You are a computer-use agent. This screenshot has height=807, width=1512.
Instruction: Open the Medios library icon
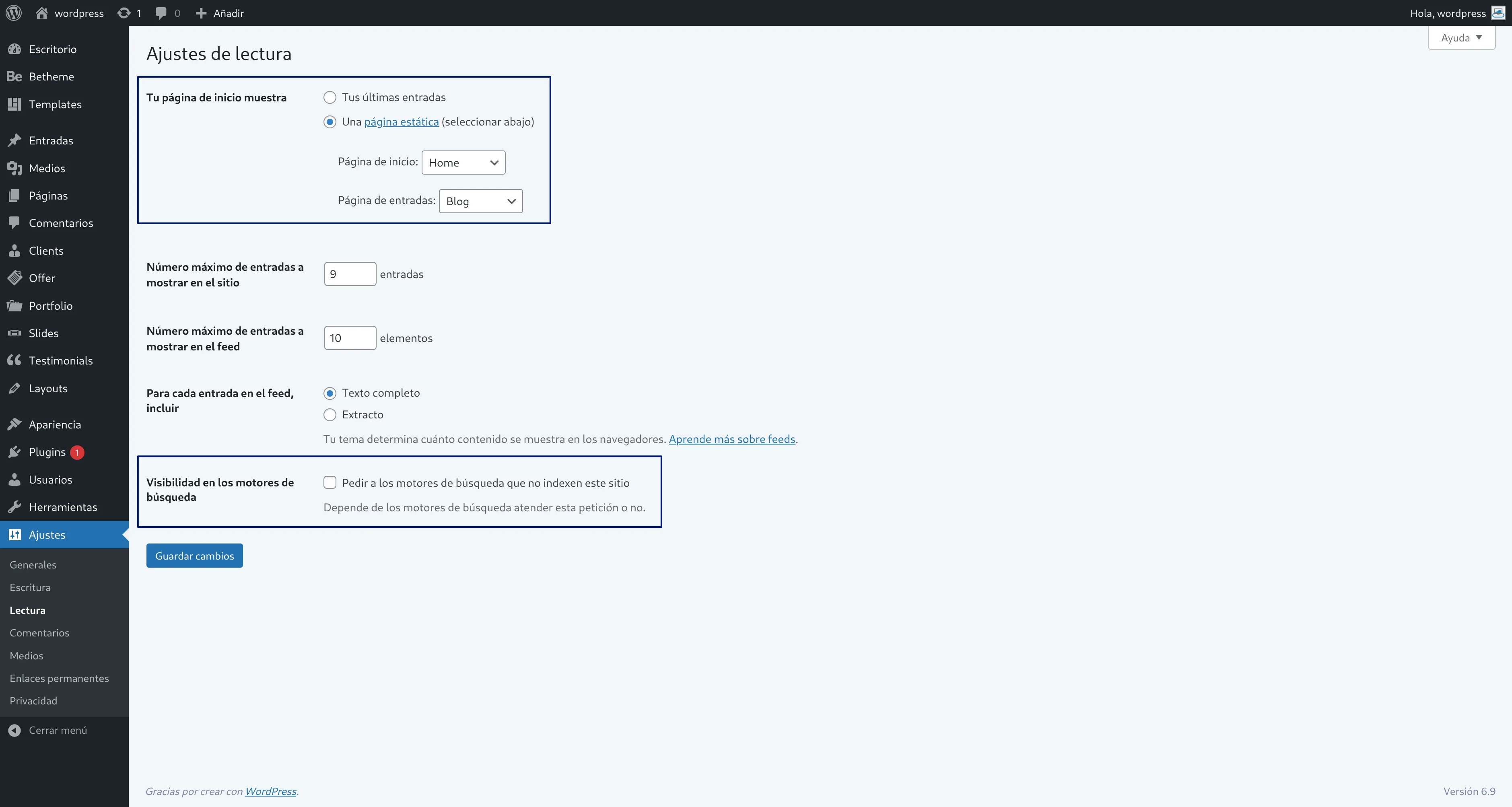(14, 168)
